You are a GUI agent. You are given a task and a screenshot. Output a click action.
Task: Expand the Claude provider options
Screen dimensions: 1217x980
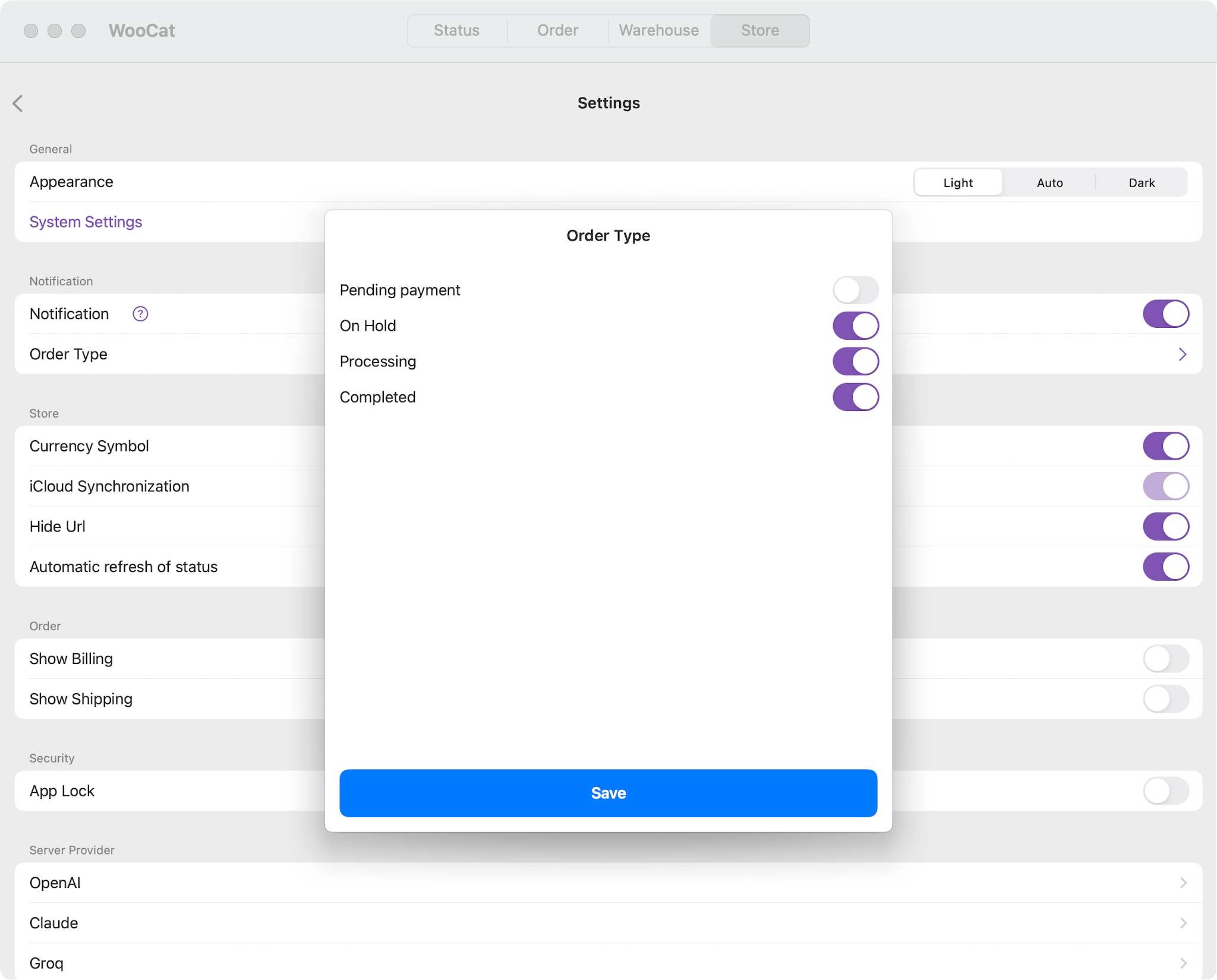point(1183,923)
